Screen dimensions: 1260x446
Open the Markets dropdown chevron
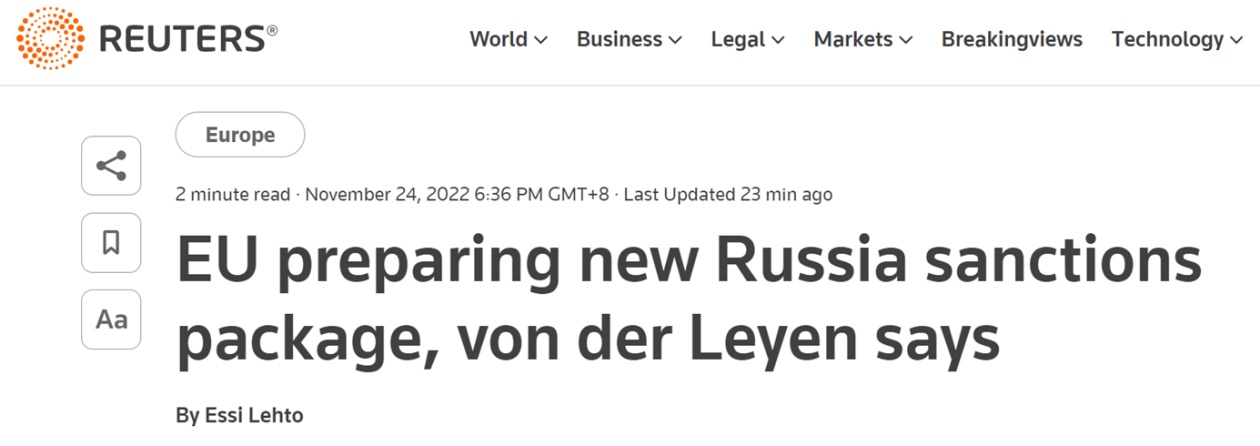tap(906, 40)
